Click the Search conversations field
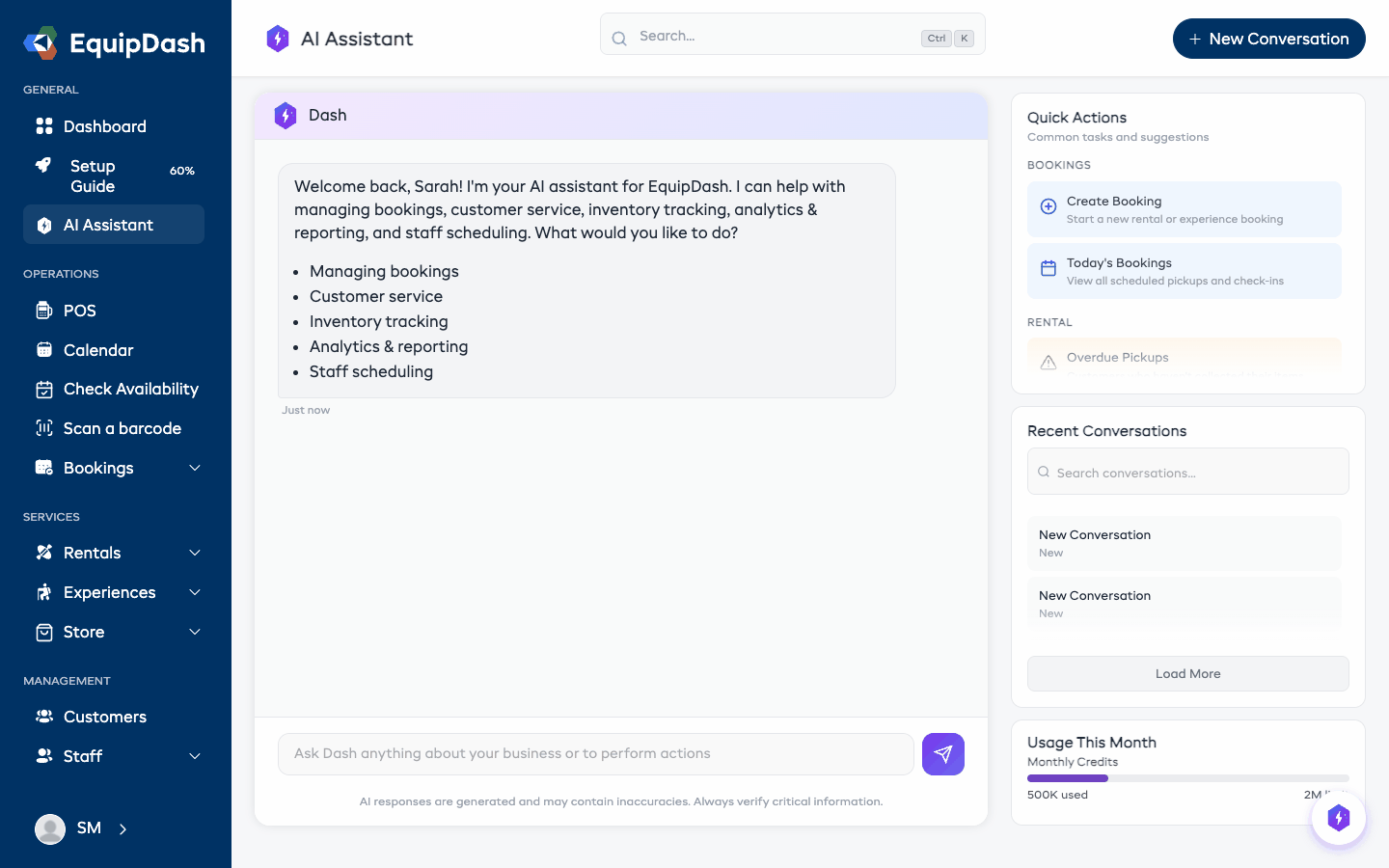This screenshot has width=1389, height=868. click(1187, 472)
